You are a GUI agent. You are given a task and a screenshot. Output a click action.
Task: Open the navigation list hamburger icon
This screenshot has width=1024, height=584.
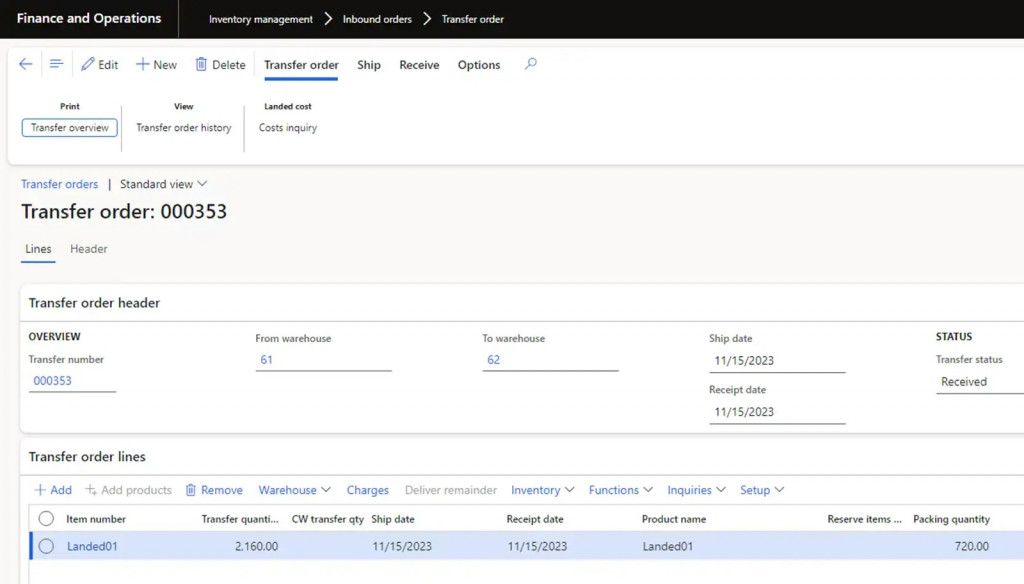[56, 64]
